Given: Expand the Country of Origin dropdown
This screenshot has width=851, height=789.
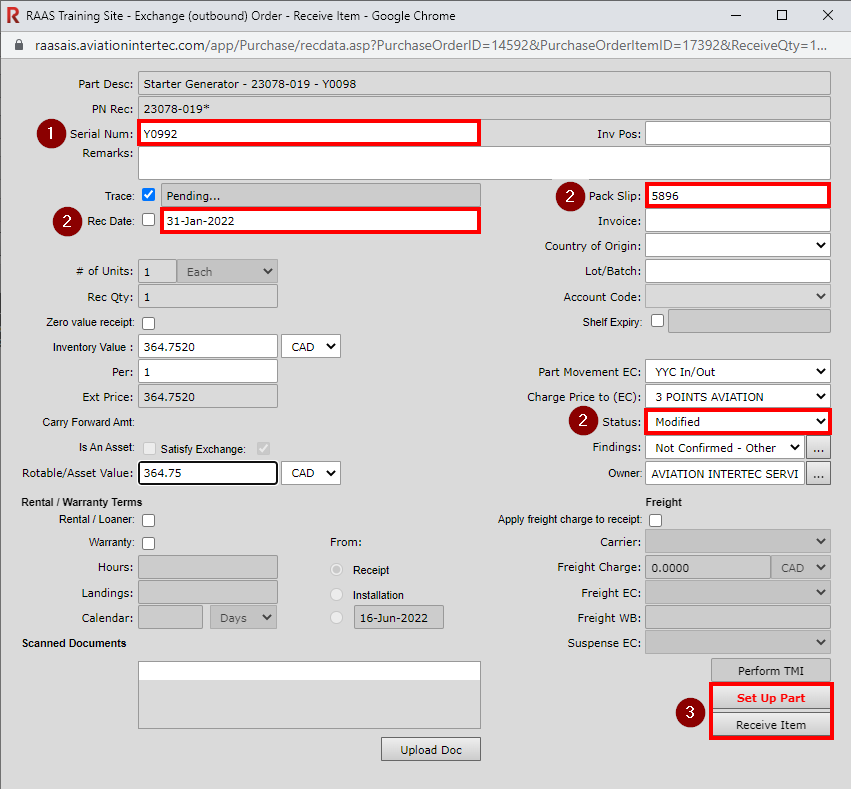Looking at the screenshot, I should 737,246.
